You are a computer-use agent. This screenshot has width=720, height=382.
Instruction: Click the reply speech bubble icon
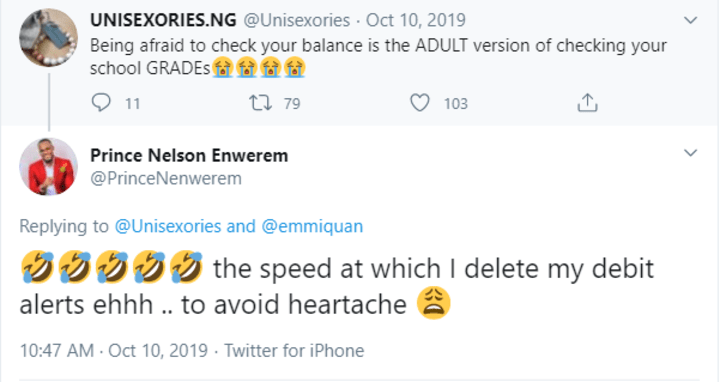(x=101, y=103)
